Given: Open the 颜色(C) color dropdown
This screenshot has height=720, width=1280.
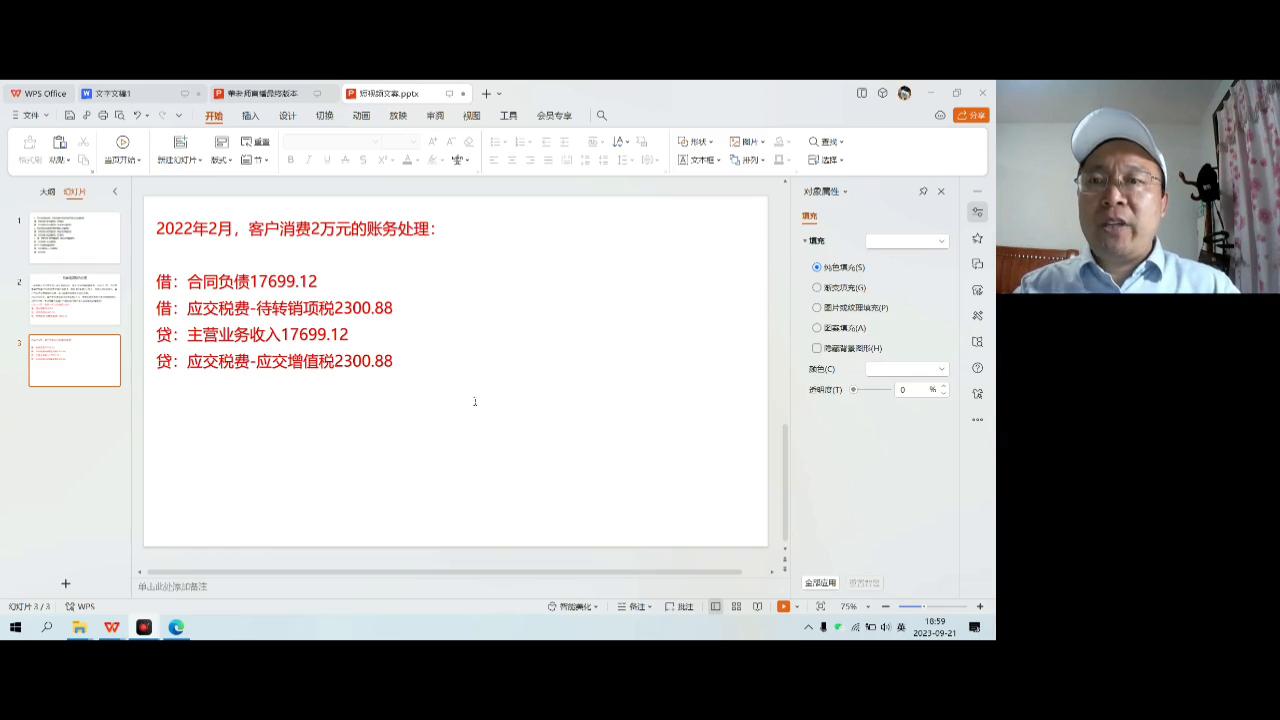Looking at the screenshot, I should click(906, 368).
